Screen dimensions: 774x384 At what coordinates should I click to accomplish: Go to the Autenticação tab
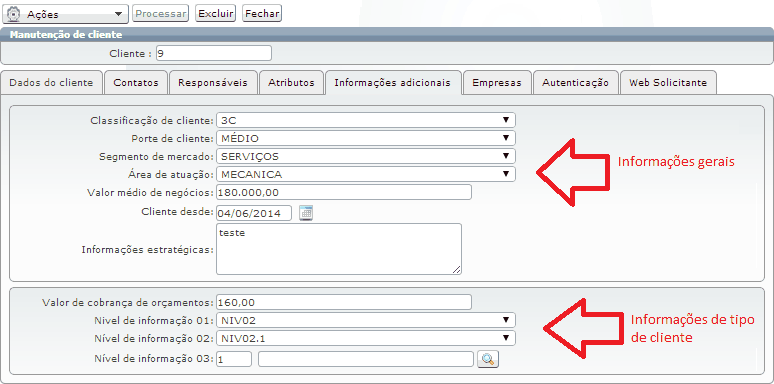click(576, 82)
